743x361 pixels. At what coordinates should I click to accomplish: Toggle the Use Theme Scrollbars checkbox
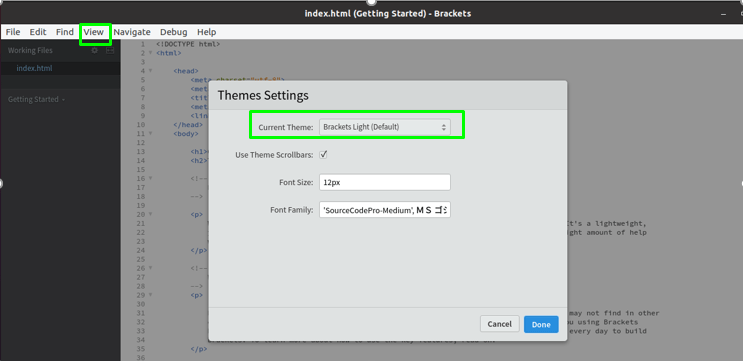click(323, 154)
